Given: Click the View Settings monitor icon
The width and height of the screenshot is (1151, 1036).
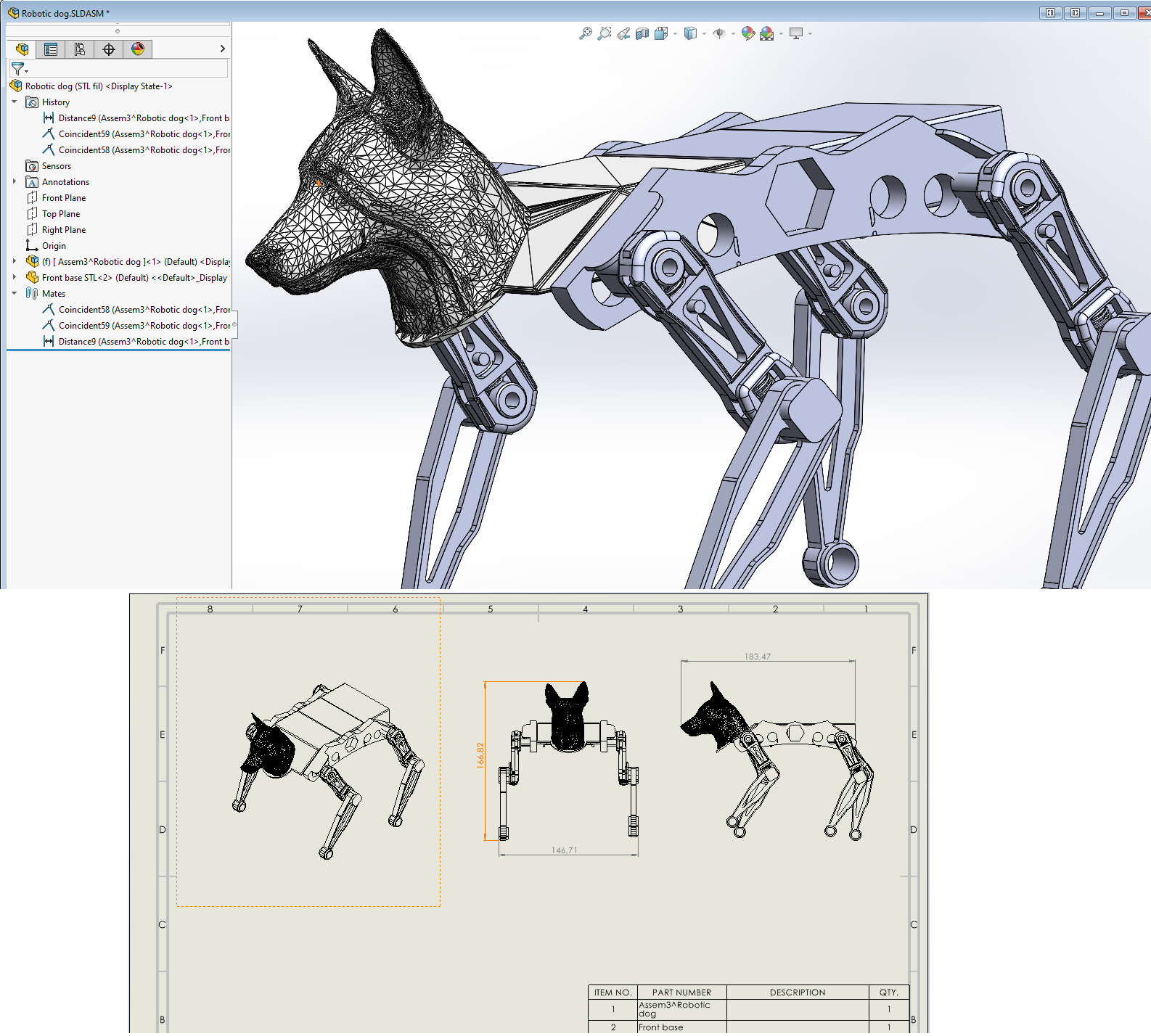Looking at the screenshot, I should point(796,33).
